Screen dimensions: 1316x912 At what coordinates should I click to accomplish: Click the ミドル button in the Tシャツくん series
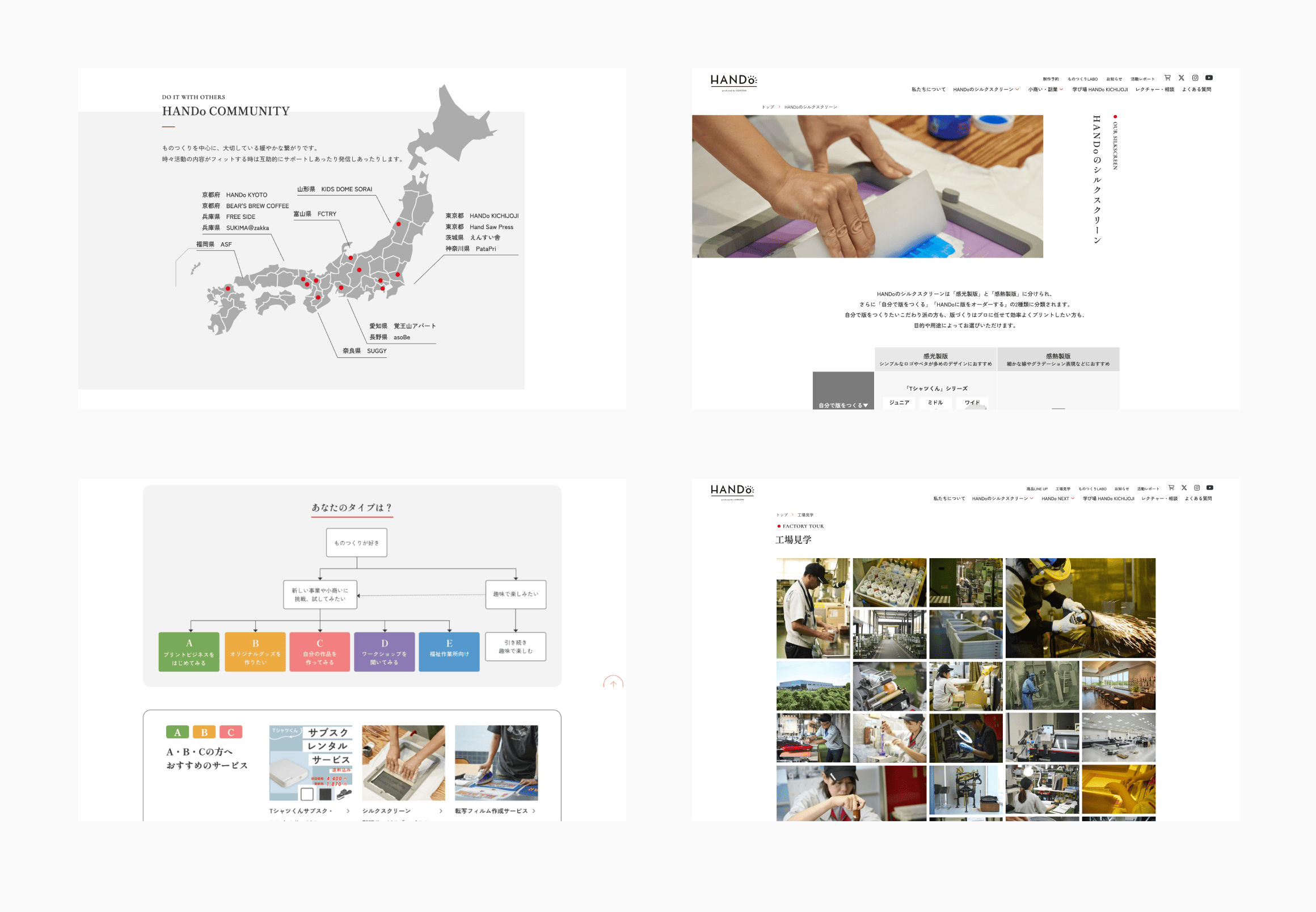[935, 403]
